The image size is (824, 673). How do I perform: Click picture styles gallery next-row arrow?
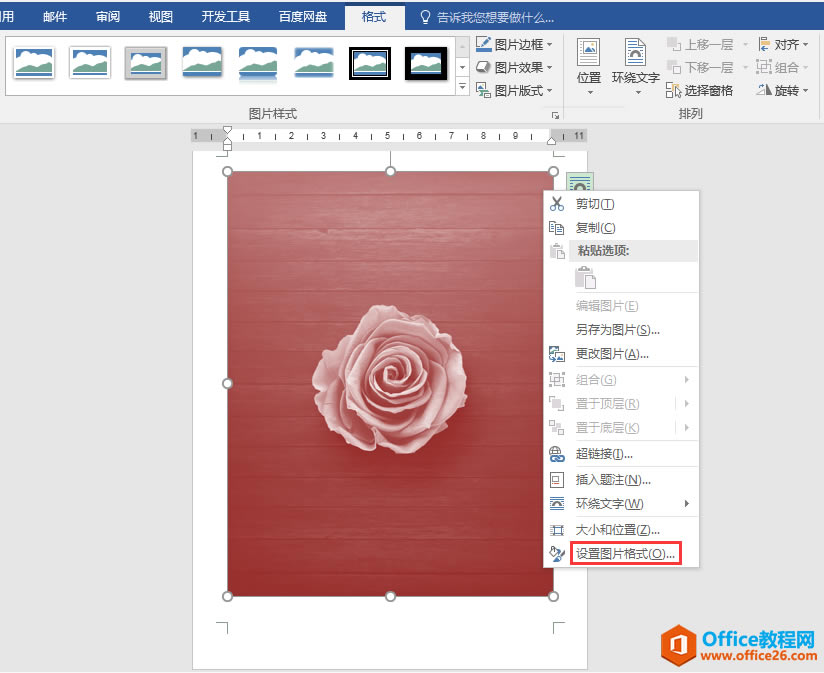[462, 67]
